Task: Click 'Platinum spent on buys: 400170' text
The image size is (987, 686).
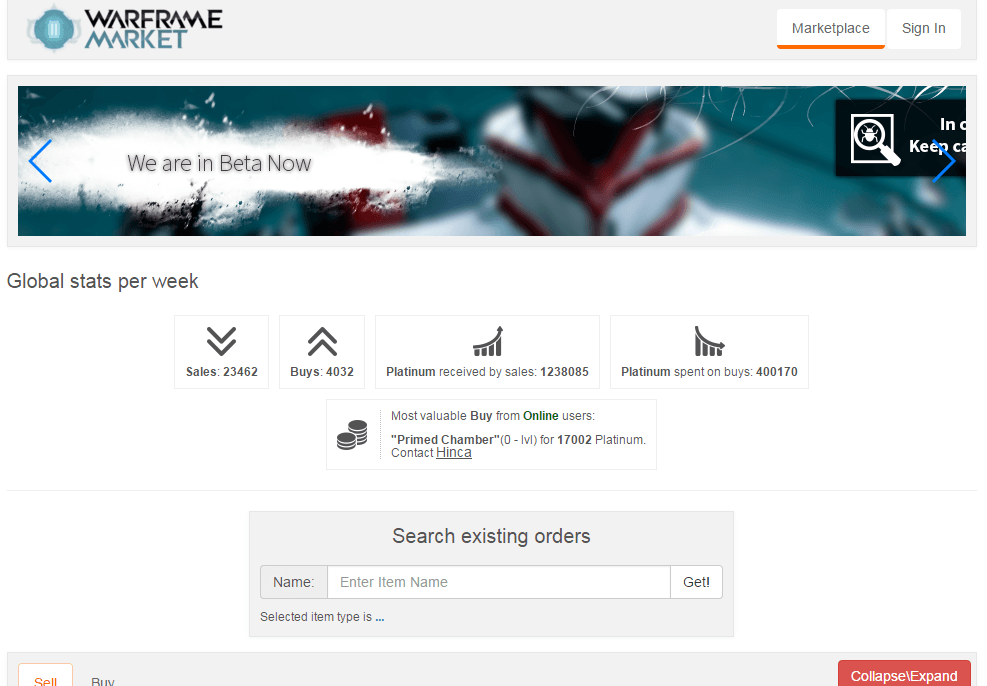Action: pos(709,372)
